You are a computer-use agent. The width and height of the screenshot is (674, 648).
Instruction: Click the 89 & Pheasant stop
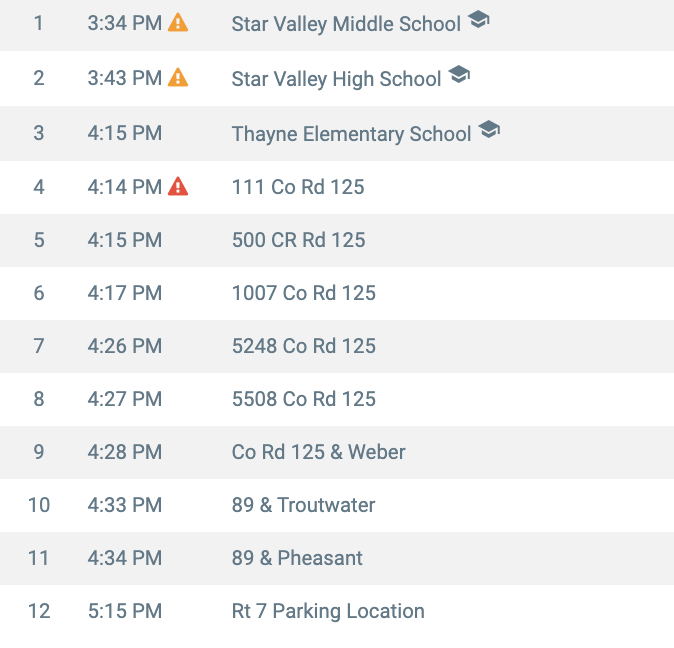pyautogui.click(x=297, y=558)
